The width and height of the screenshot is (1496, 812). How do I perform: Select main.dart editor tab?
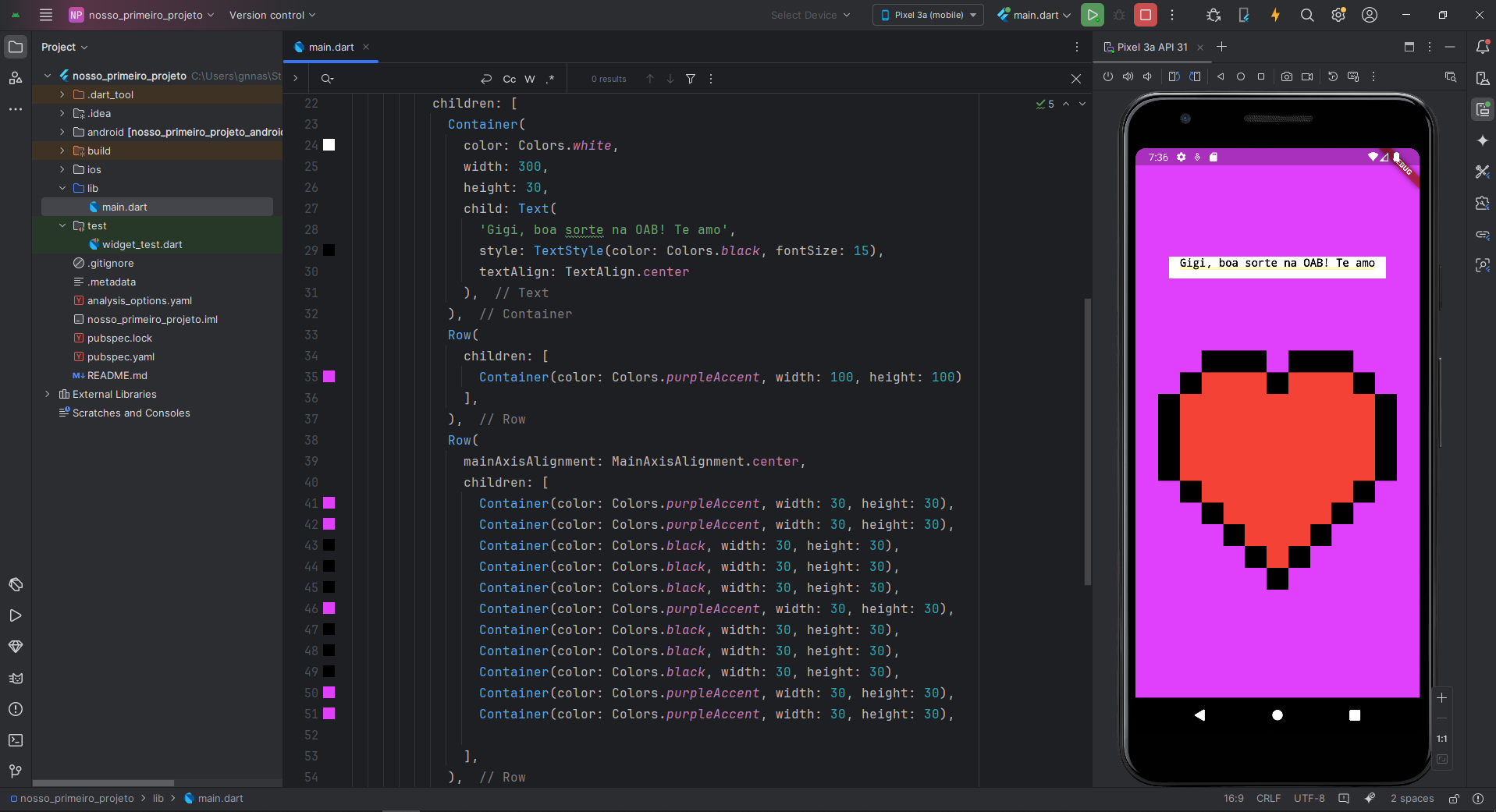tap(331, 47)
